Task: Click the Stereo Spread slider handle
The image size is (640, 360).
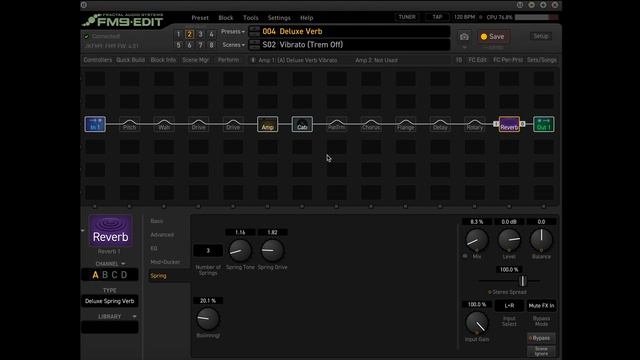Action: tap(522, 281)
